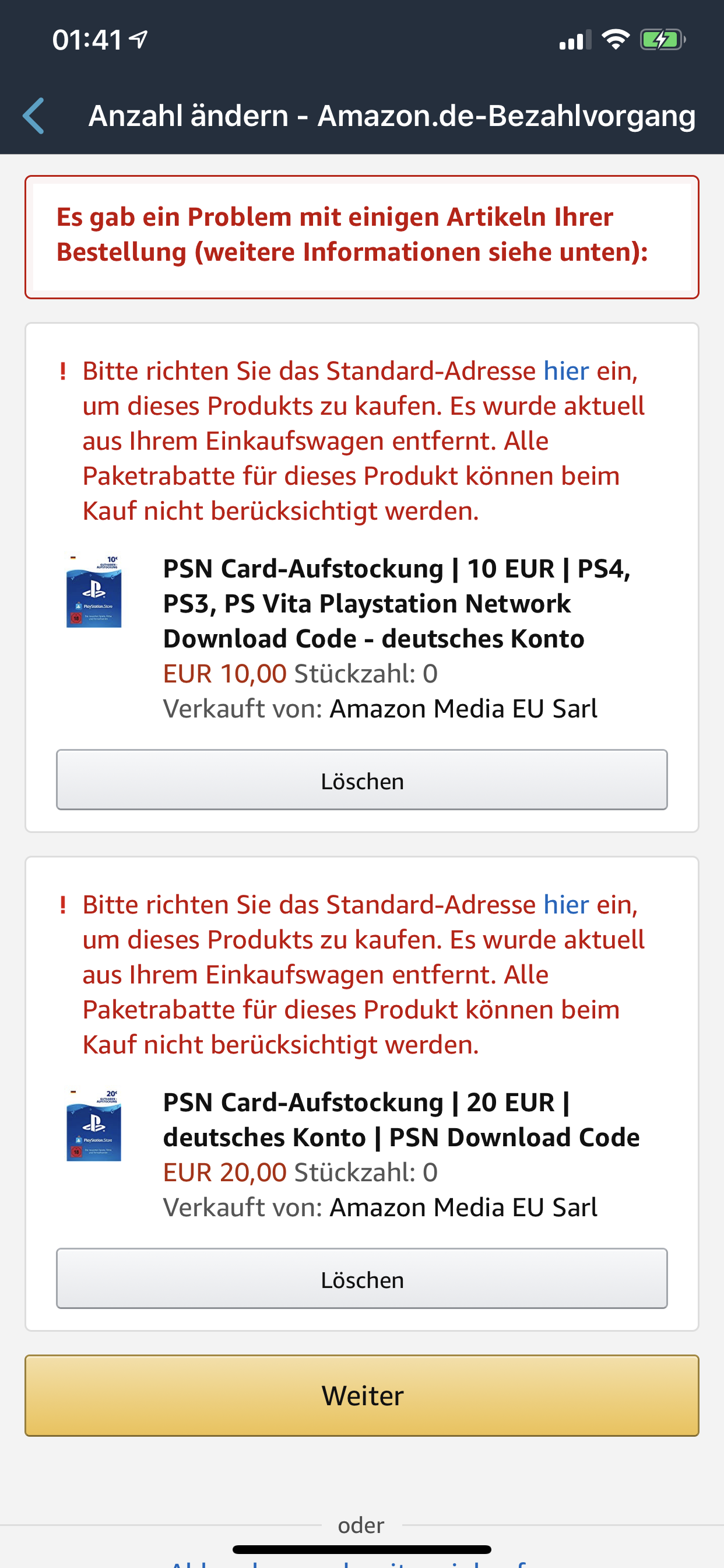Tap the seller Amazon Media EU Sarl on the 20 EUR item
The image size is (724, 1568).
(463, 1207)
